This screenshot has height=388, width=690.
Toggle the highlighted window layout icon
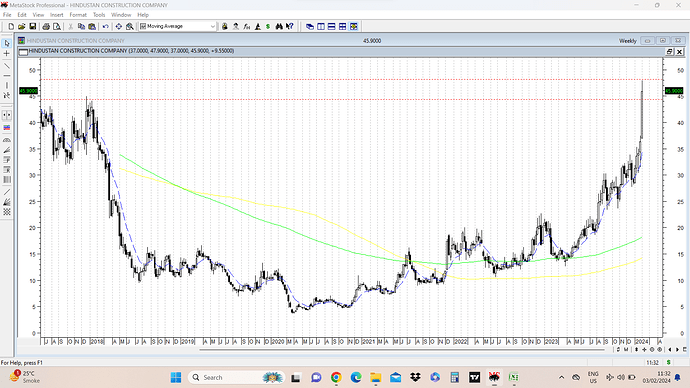(x=354, y=26)
